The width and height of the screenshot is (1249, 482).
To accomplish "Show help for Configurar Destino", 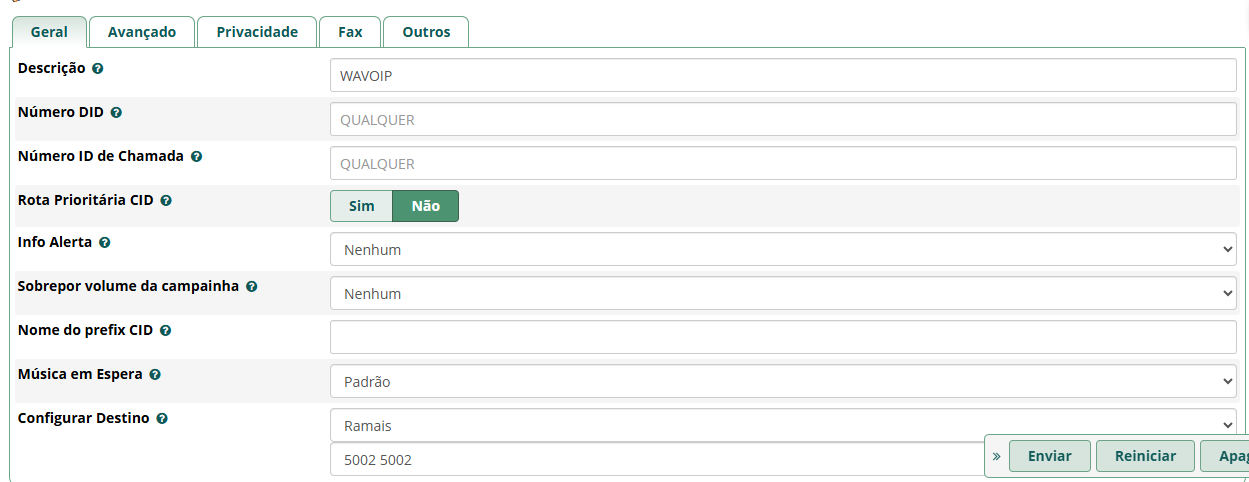I will tap(162, 419).
